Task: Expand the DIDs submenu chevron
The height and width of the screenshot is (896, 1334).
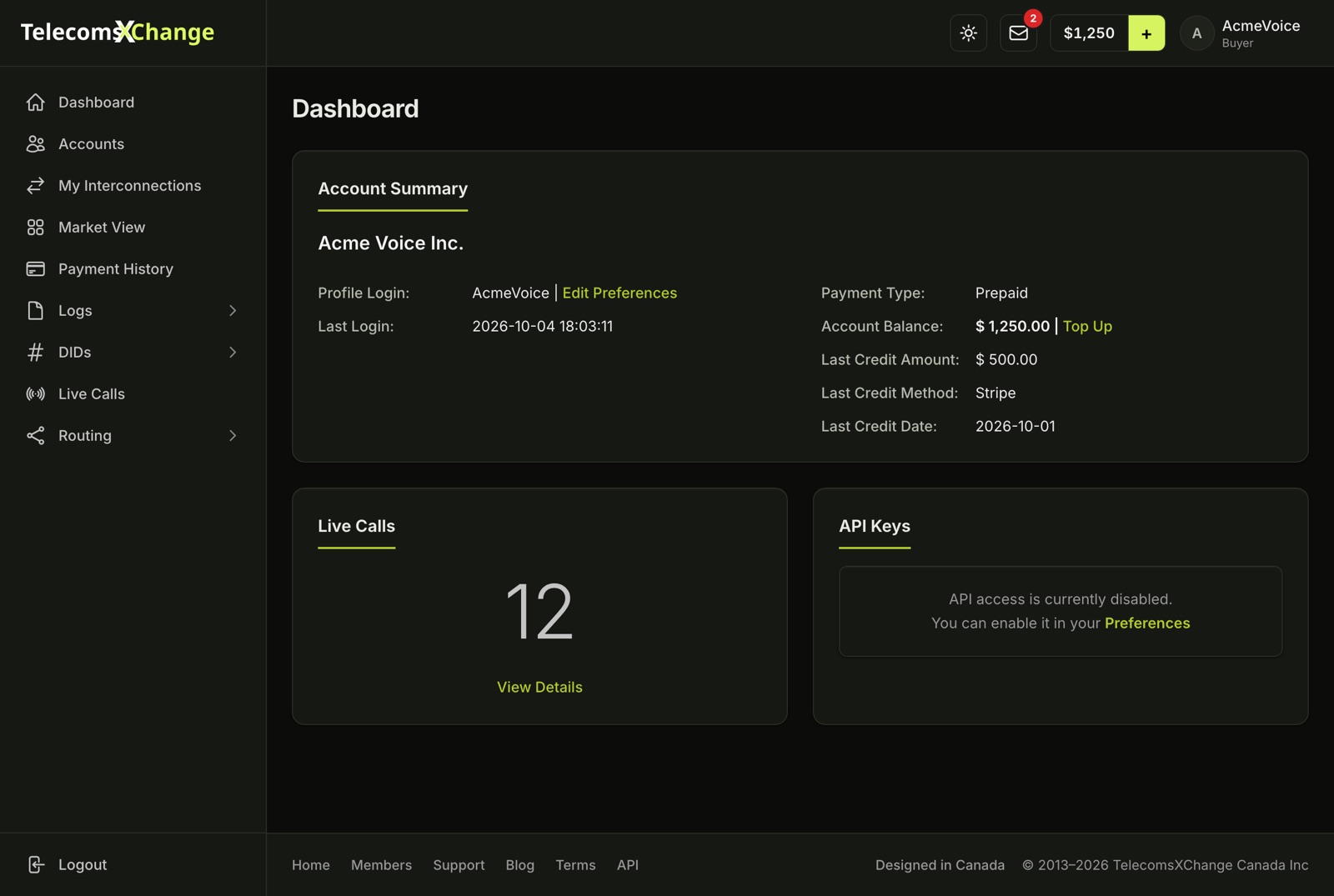Action: click(x=233, y=352)
